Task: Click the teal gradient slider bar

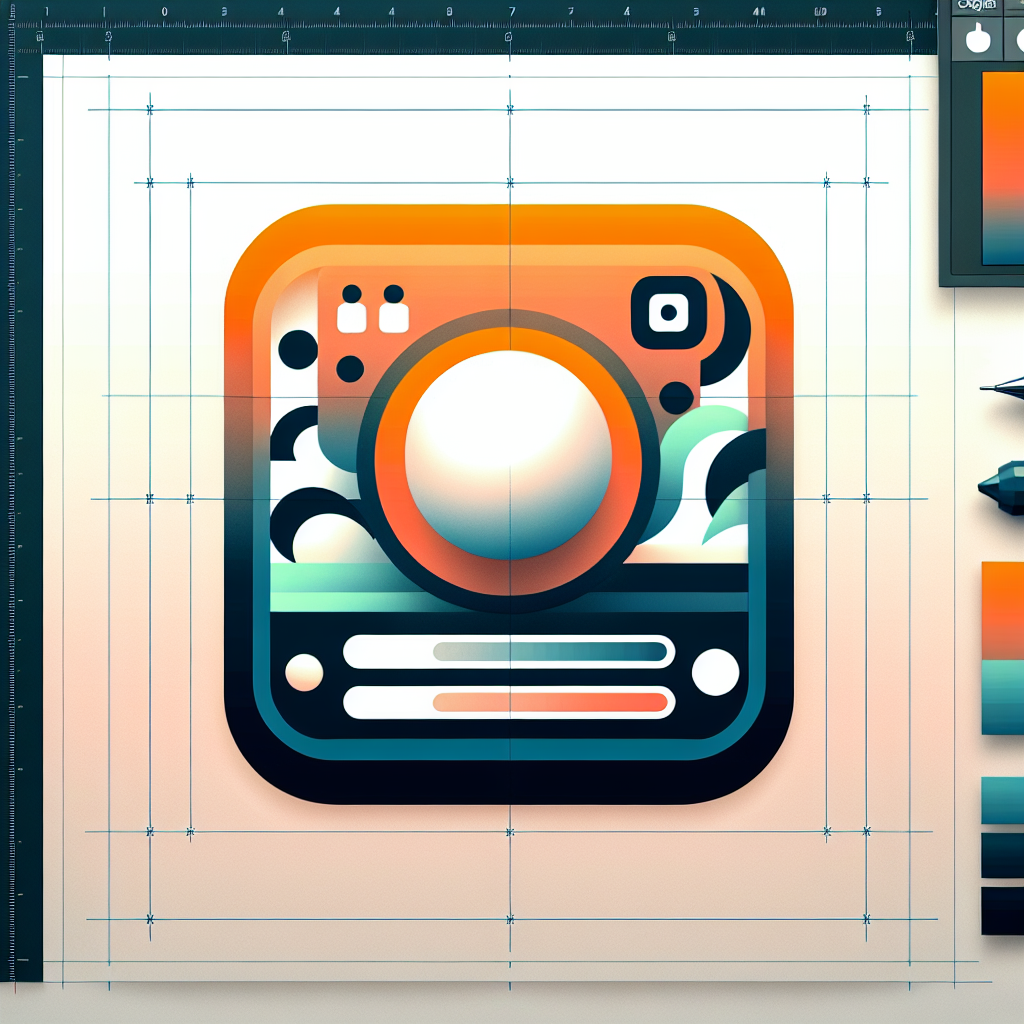Action: coord(550,652)
